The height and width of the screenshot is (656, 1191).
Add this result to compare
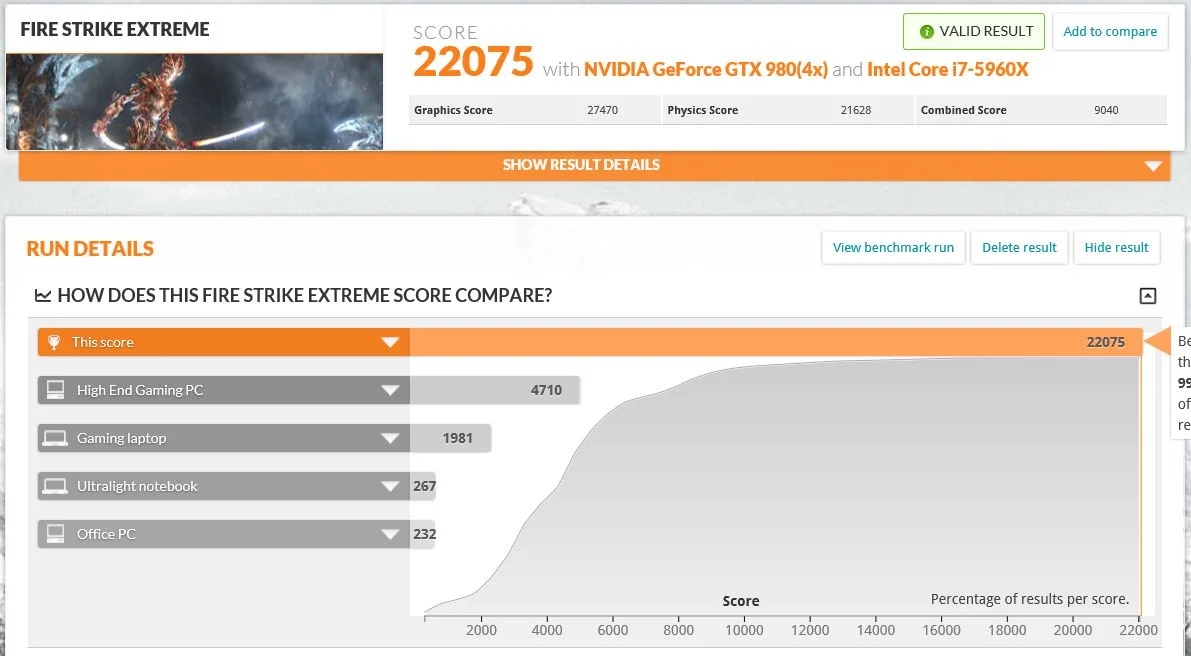[x=1110, y=32]
